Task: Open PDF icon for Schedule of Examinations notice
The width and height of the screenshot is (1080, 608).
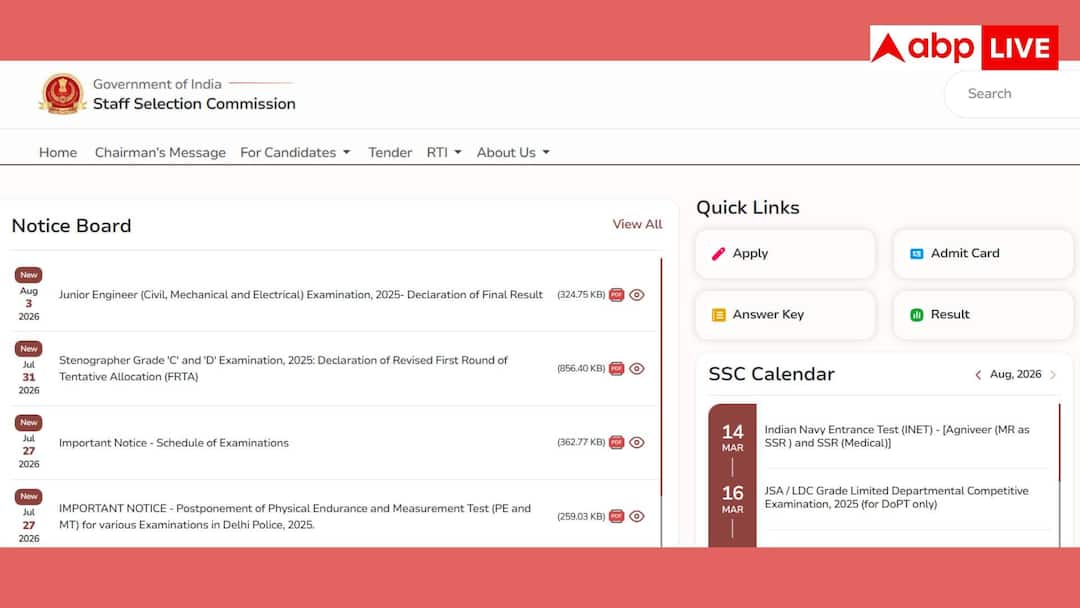Action: (x=616, y=442)
